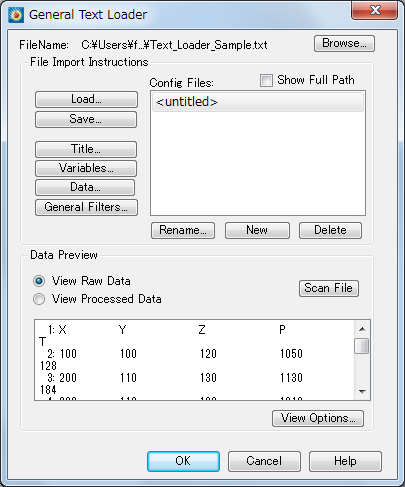
Task: Click the Load... button
Action: coord(86,99)
